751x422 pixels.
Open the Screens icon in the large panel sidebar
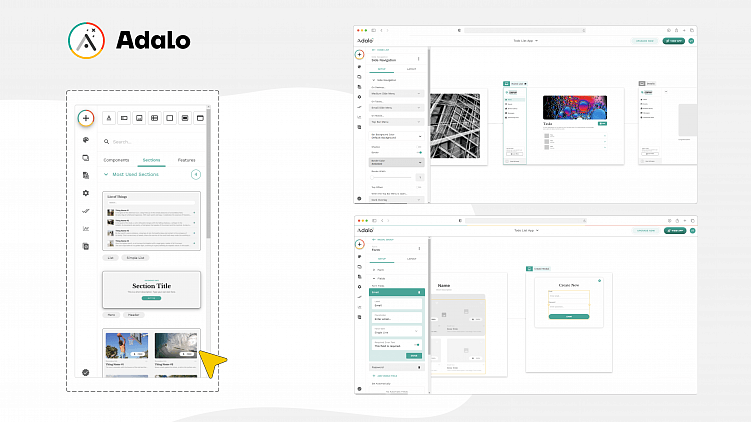pyautogui.click(x=86, y=158)
